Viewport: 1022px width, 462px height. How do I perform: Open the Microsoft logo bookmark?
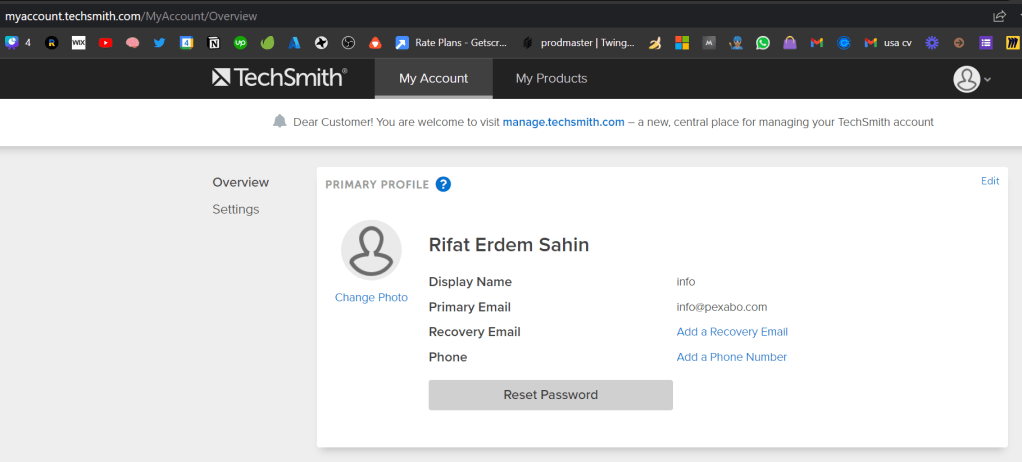(x=682, y=43)
